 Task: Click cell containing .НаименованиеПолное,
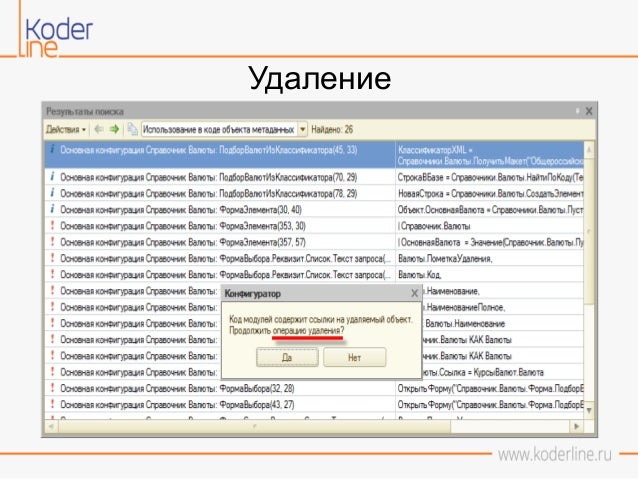503,308
